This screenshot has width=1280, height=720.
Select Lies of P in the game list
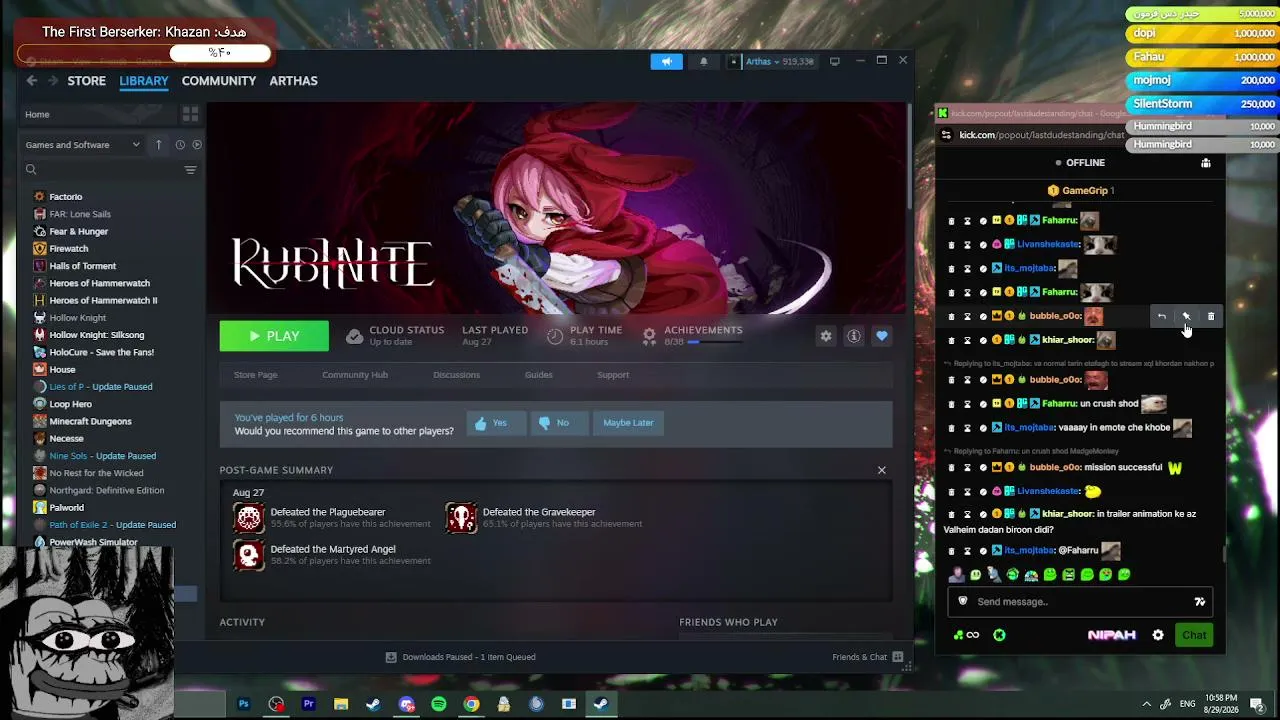[101, 387]
